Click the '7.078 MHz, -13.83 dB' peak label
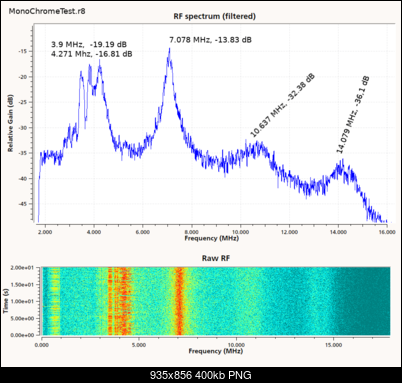The height and width of the screenshot is (383, 402). point(210,40)
